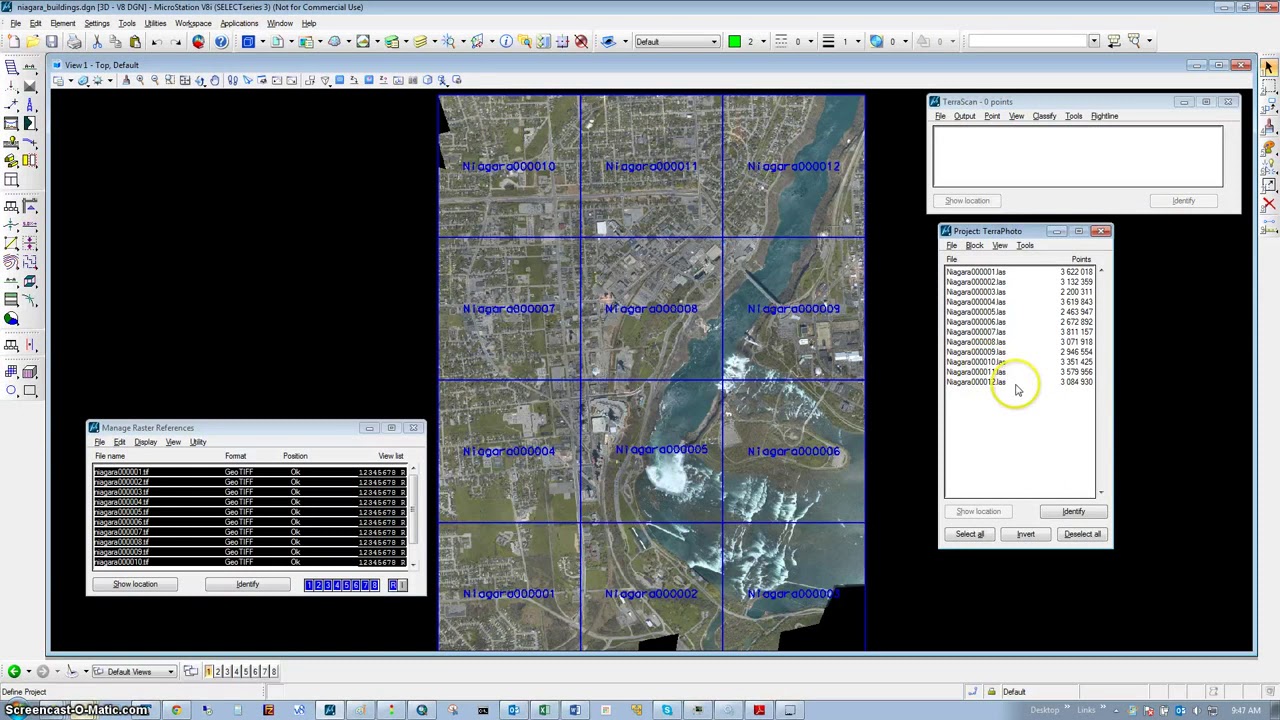Click the New File icon in toolbar
This screenshot has height=720, width=1280.
pos(13,41)
